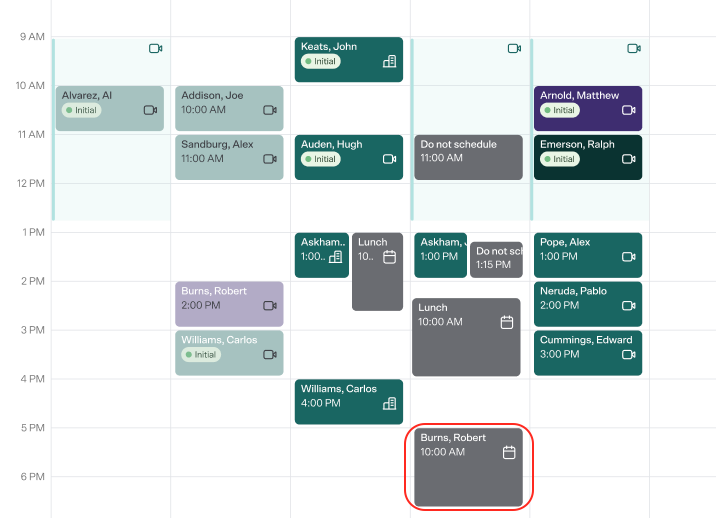Open the Burns, Robert 10:00 AM block
The height and width of the screenshot is (518, 716).
tap(469, 467)
